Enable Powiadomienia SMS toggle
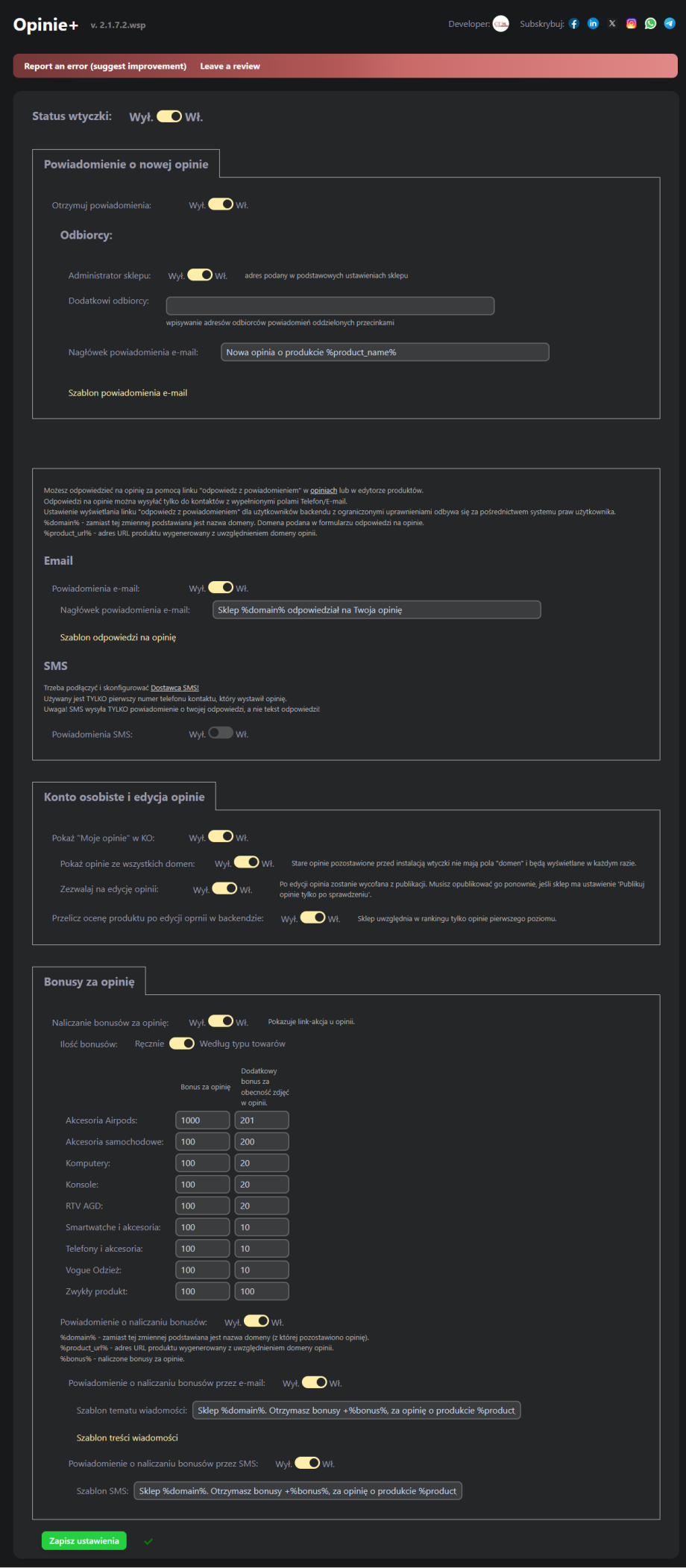This screenshot has height=1568, width=686. coord(221,733)
